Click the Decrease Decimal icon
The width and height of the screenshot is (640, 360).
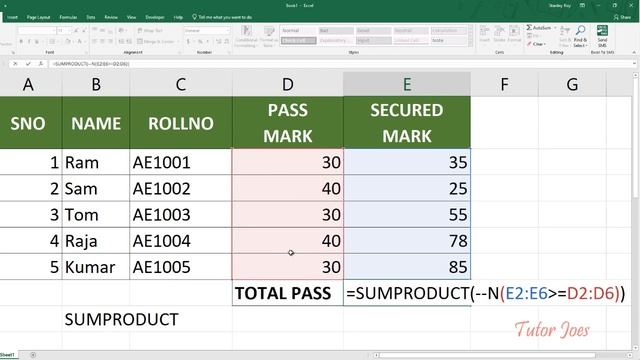[x=227, y=41]
